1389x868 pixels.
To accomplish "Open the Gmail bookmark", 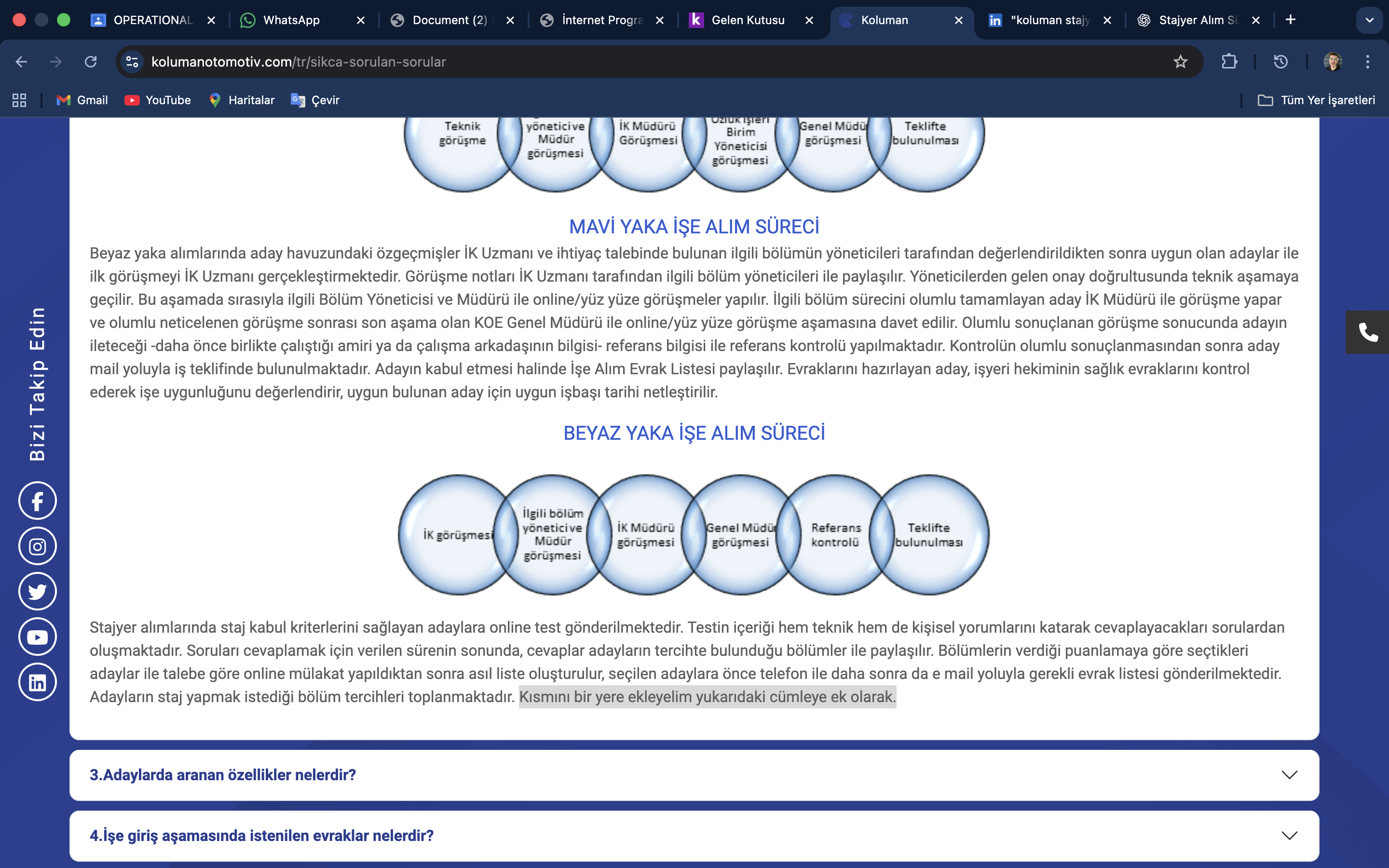I will 82,100.
